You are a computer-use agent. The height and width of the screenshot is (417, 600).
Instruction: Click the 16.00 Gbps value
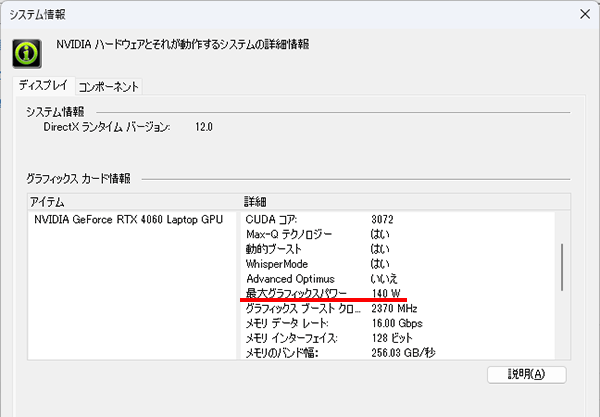point(397,323)
